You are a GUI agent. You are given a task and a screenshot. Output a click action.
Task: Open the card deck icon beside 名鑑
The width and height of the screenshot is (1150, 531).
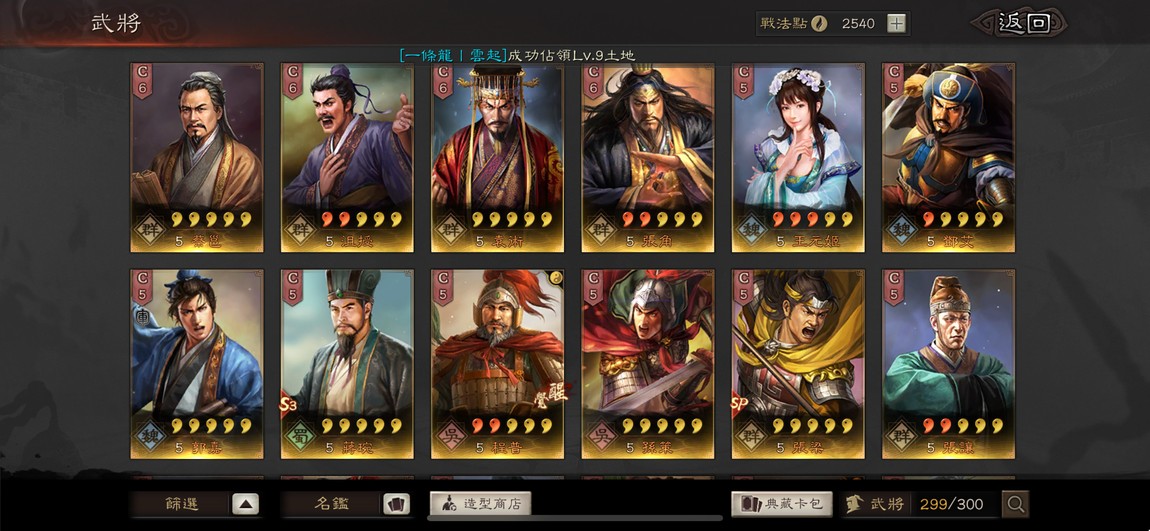[x=396, y=504]
